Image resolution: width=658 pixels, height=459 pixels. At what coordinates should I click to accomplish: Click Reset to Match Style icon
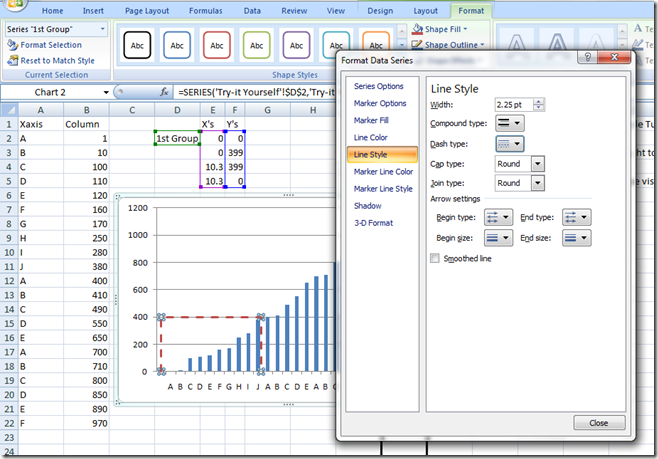click(12, 61)
